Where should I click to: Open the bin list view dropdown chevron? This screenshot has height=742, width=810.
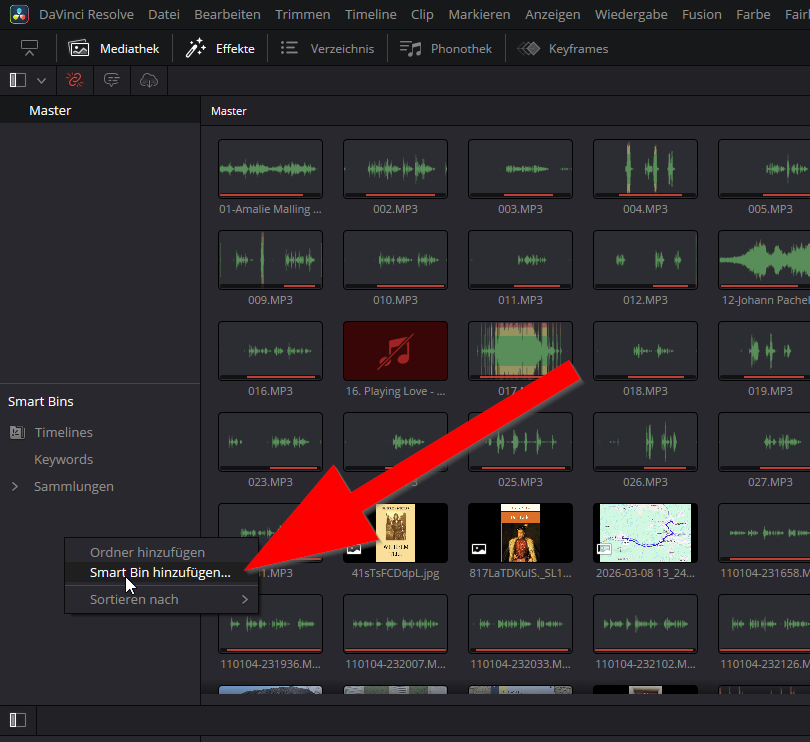click(41, 80)
